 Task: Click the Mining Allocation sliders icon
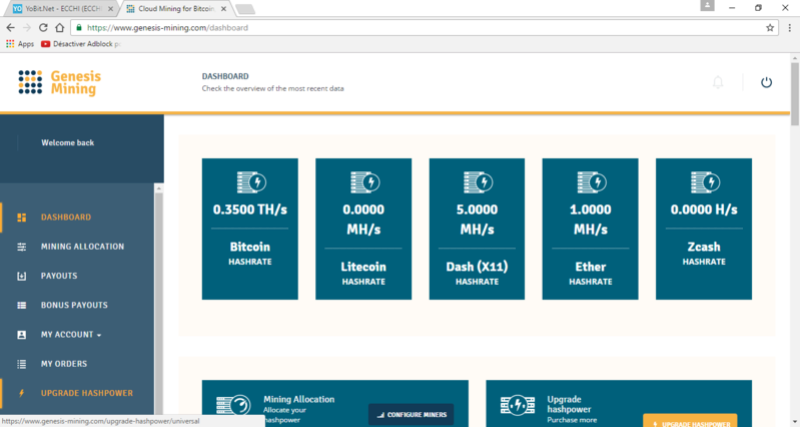coord(21,247)
